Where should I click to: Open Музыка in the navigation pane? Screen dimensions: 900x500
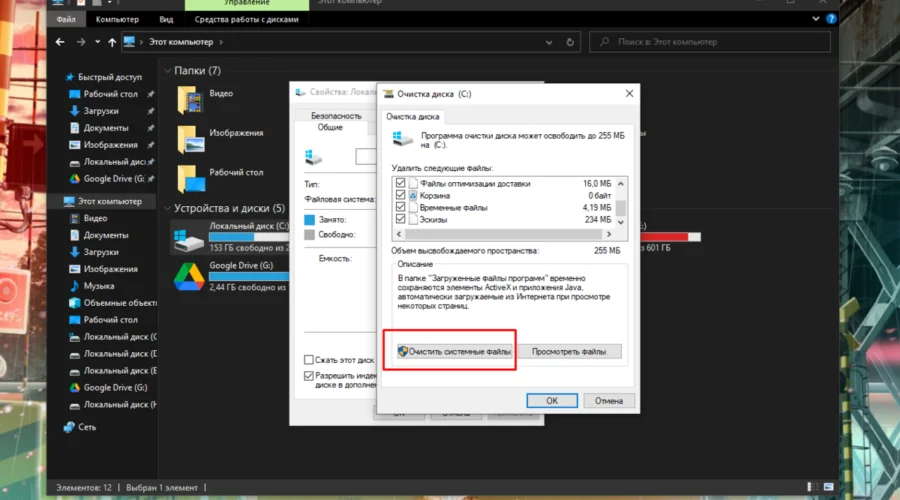tap(98, 286)
